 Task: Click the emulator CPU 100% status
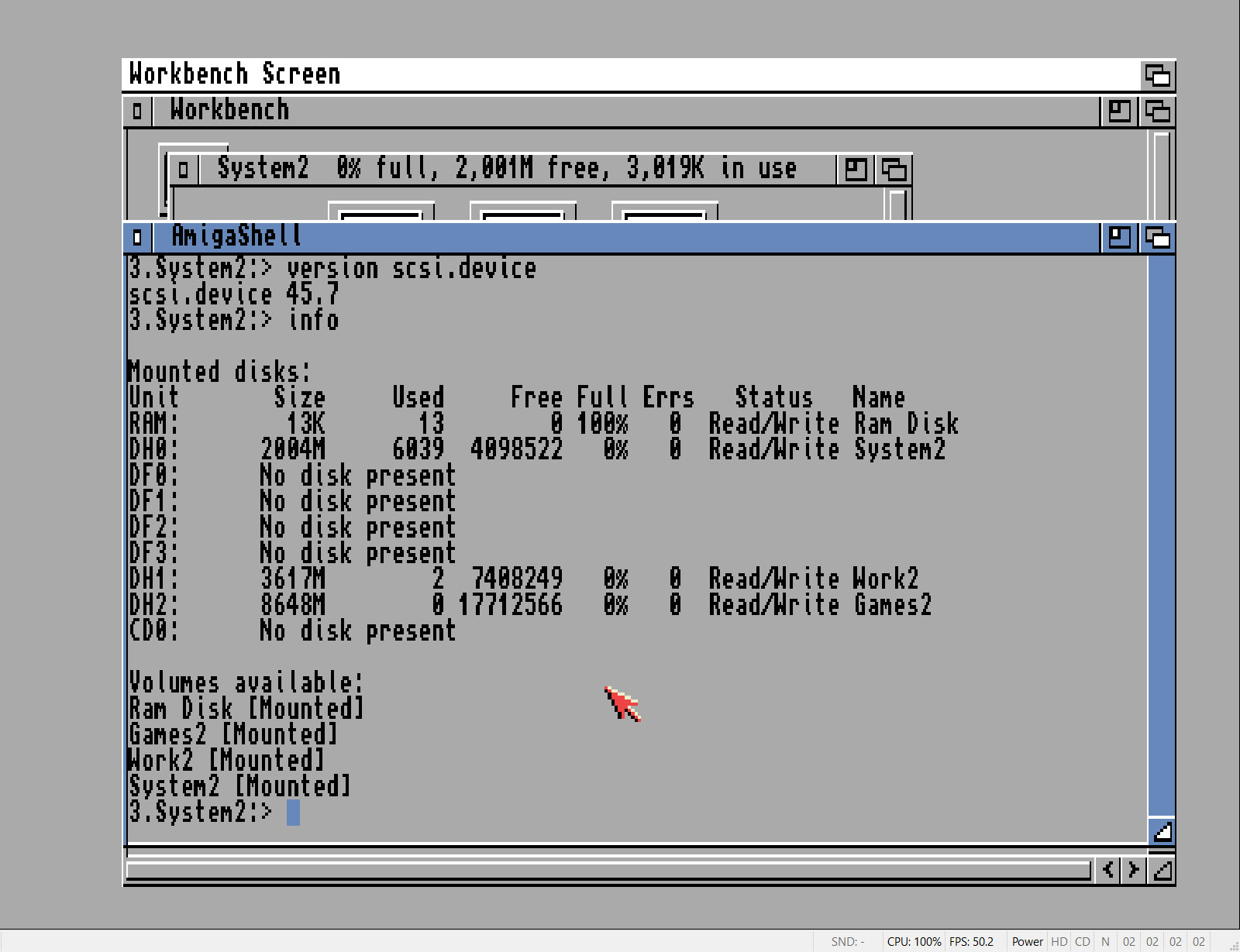coord(914,942)
